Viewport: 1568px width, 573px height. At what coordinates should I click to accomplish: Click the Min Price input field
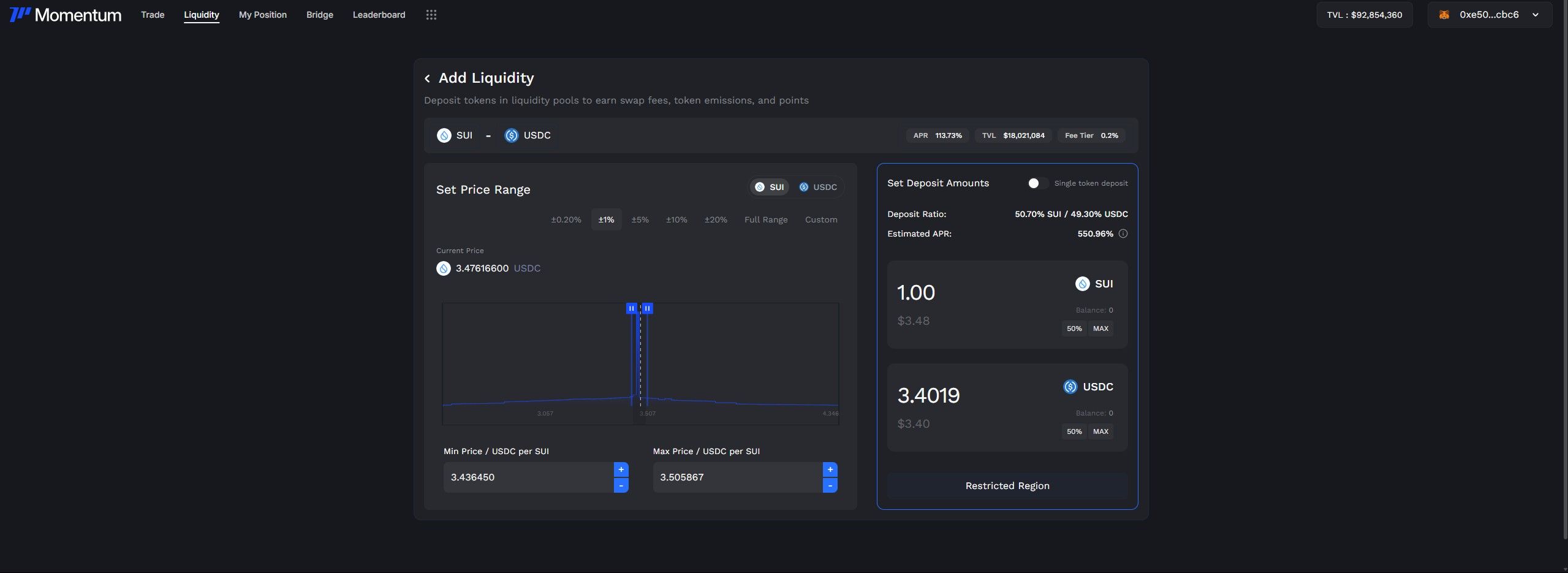pos(528,477)
